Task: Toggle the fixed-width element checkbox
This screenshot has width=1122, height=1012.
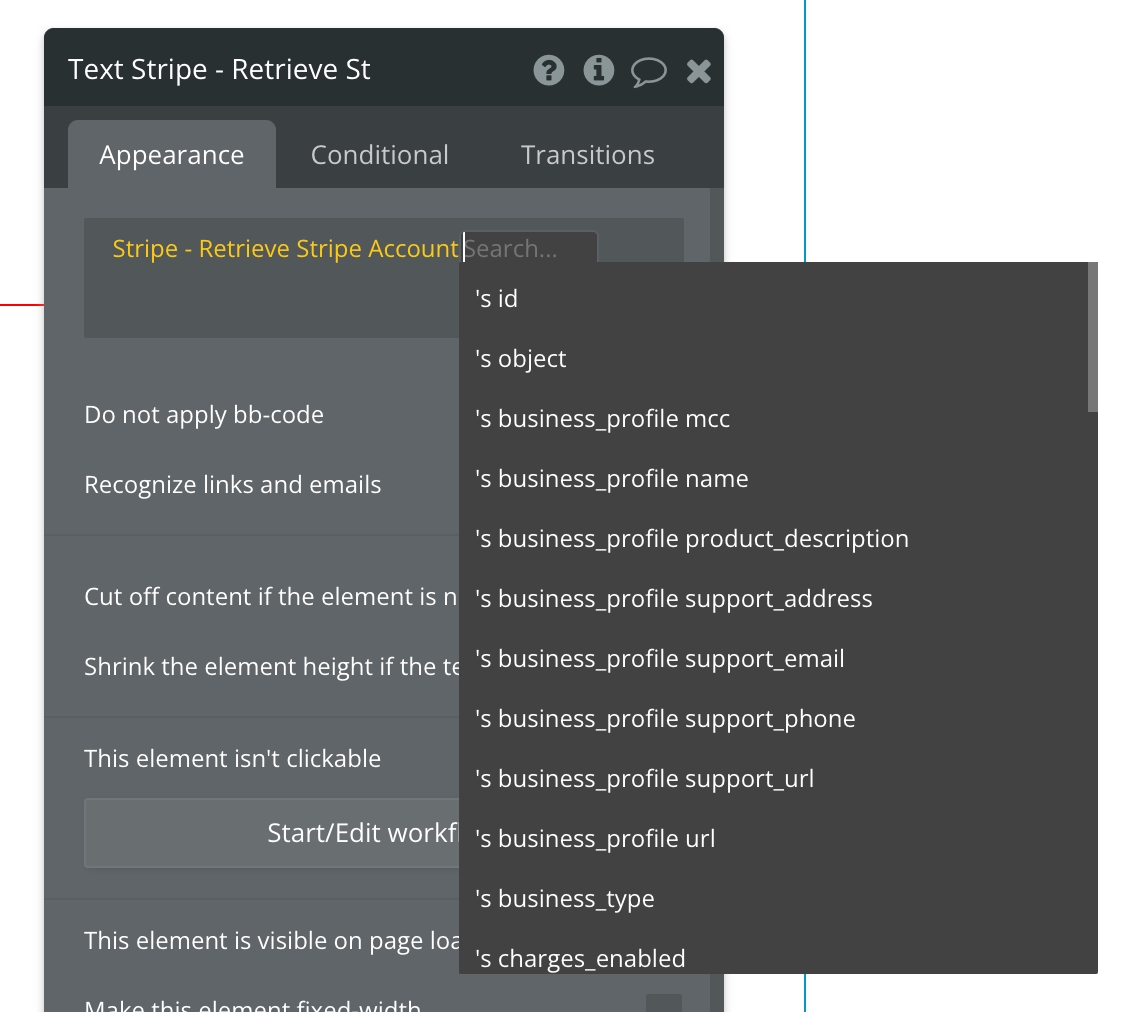Action: (663, 1003)
